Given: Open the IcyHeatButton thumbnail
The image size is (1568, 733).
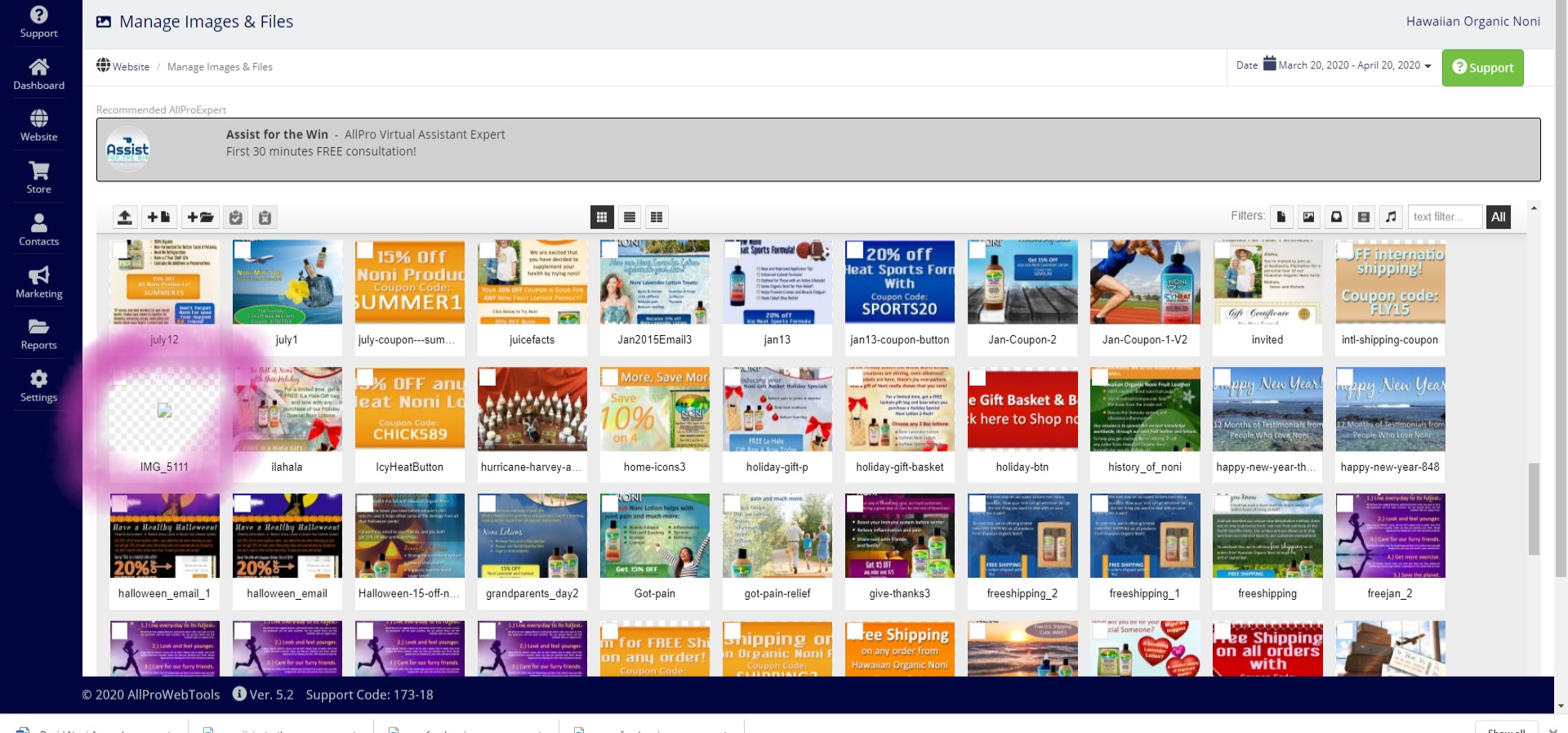Looking at the screenshot, I should coord(410,409).
